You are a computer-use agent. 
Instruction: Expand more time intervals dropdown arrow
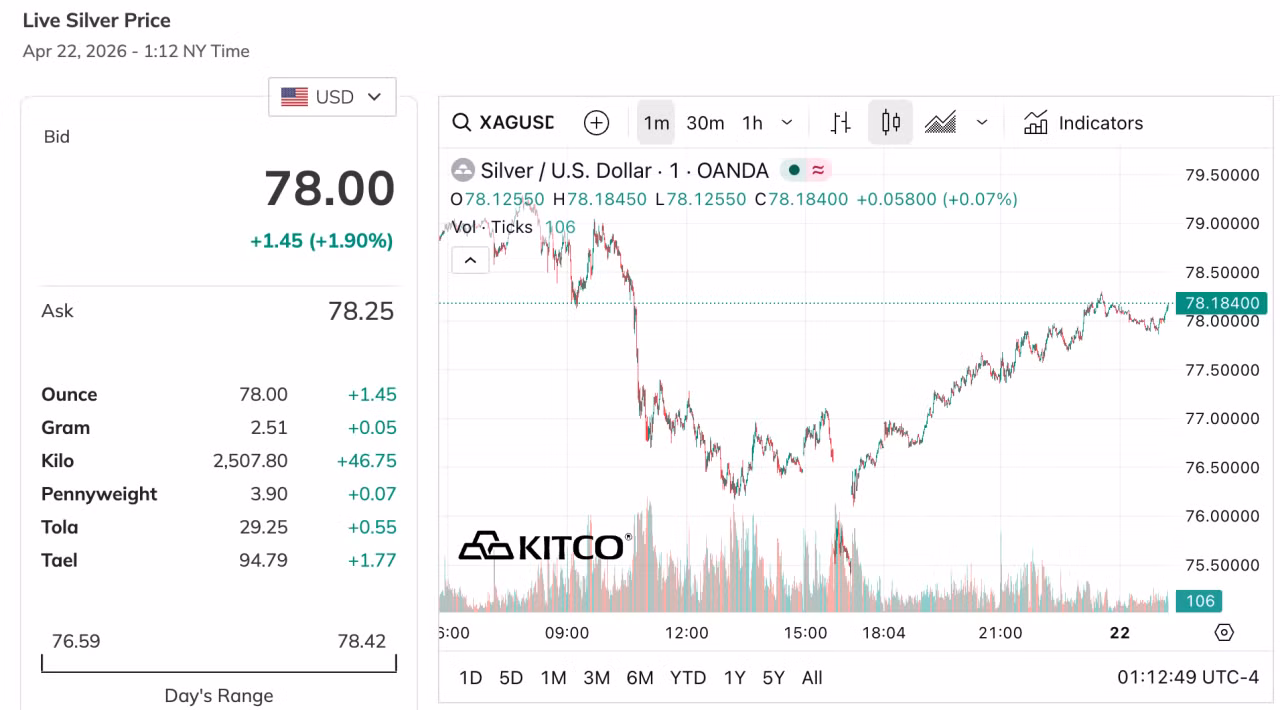(x=787, y=123)
